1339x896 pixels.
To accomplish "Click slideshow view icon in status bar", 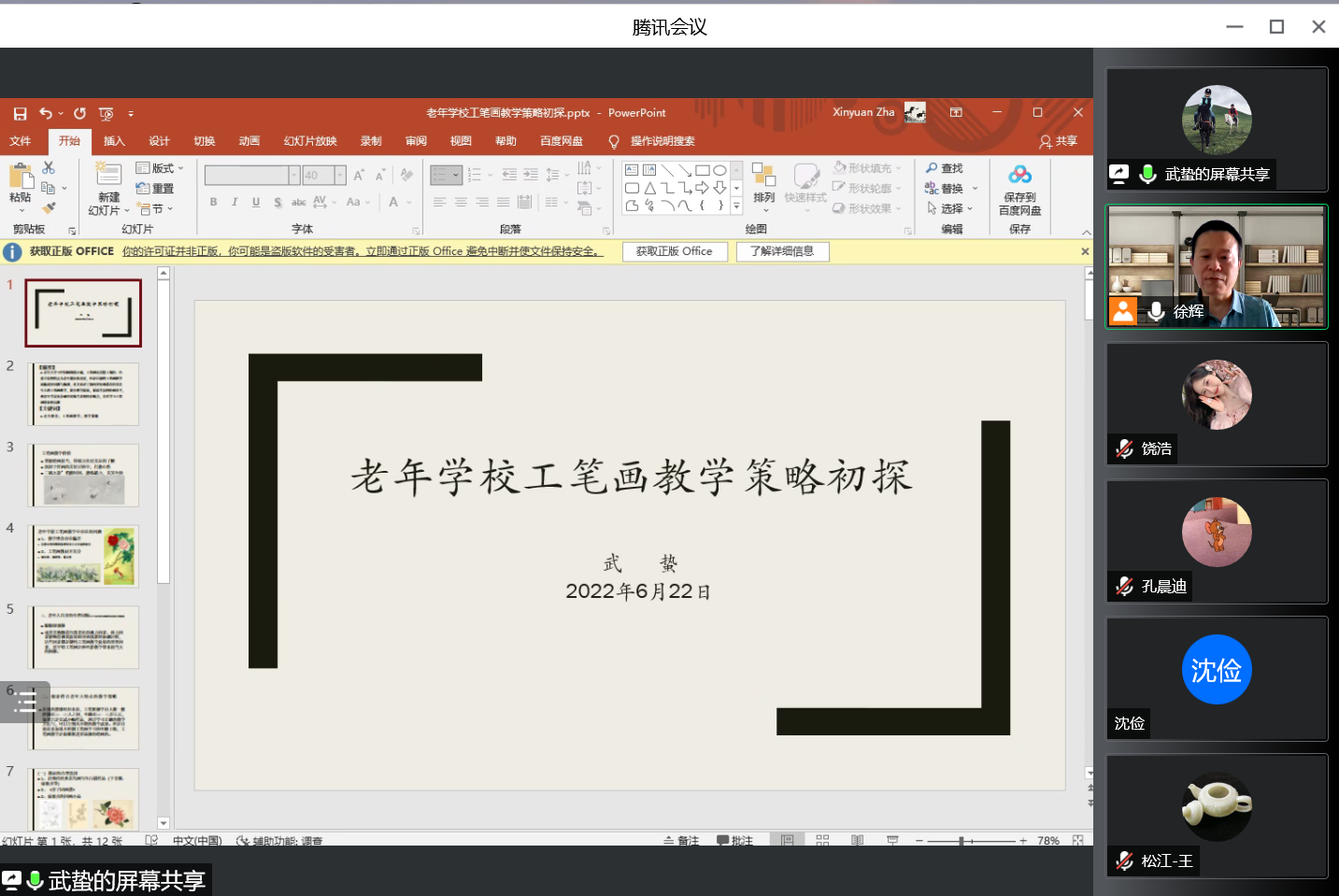I will pyautogui.click(x=892, y=840).
